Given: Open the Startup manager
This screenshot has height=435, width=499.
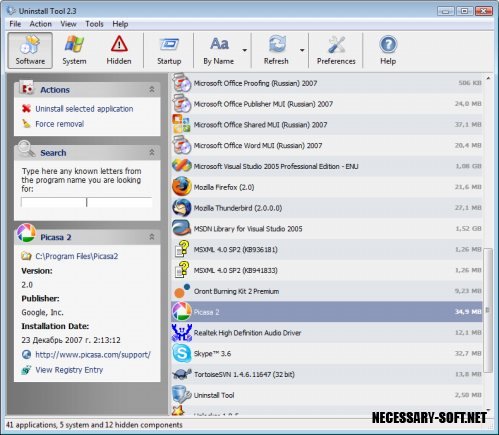Looking at the screenshot, I should 169,51.
